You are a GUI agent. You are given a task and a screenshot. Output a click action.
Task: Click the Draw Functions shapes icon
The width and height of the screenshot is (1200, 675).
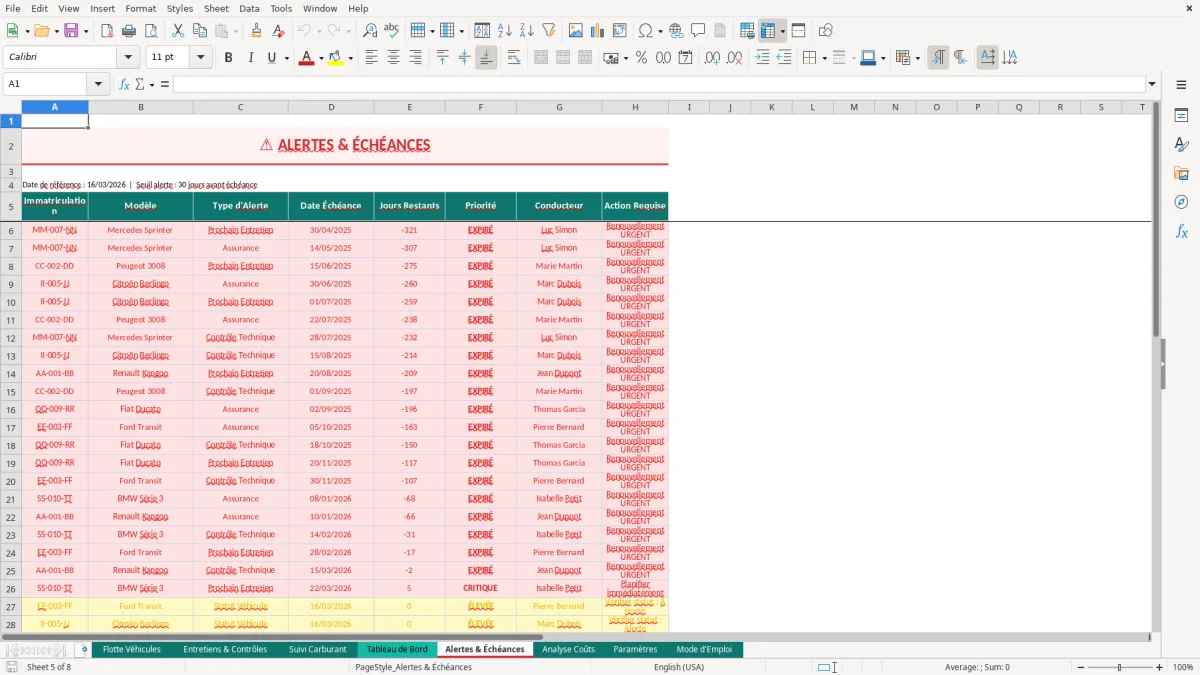tap(826, 31)
